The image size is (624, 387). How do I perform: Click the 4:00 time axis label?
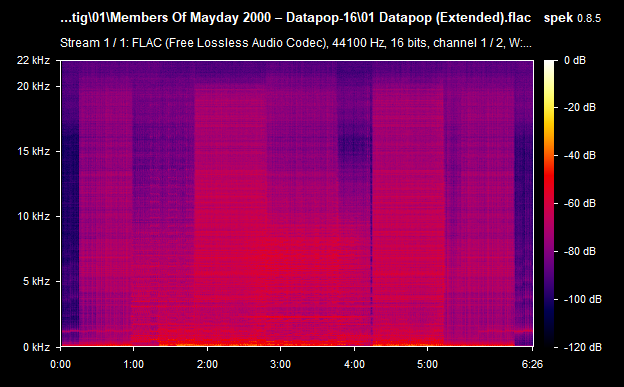click(354, 364)
